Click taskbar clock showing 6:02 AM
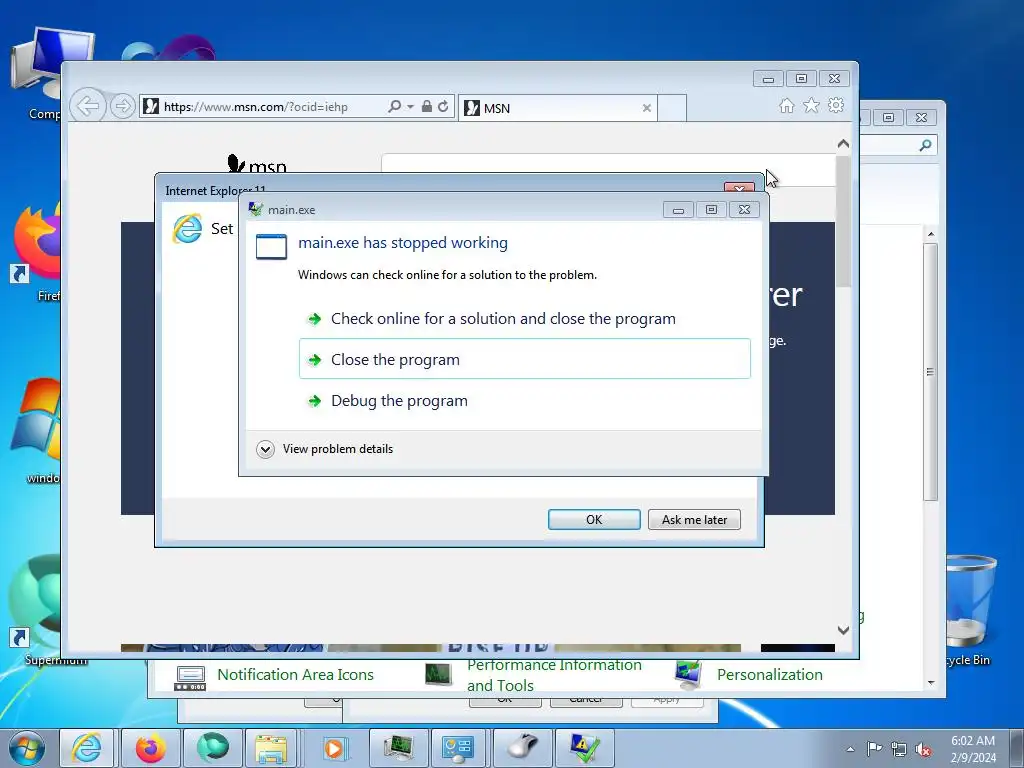This screenshot has height=768, width=1024. (x=973, y=749)
